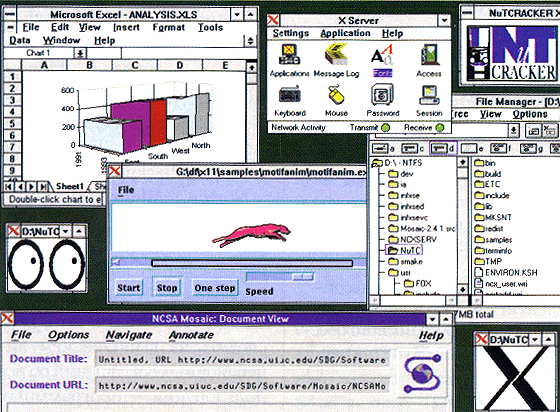The image size is (560, 412).
Task: Click the Document Title field in Mosaic
Action: tap(243, 360)
